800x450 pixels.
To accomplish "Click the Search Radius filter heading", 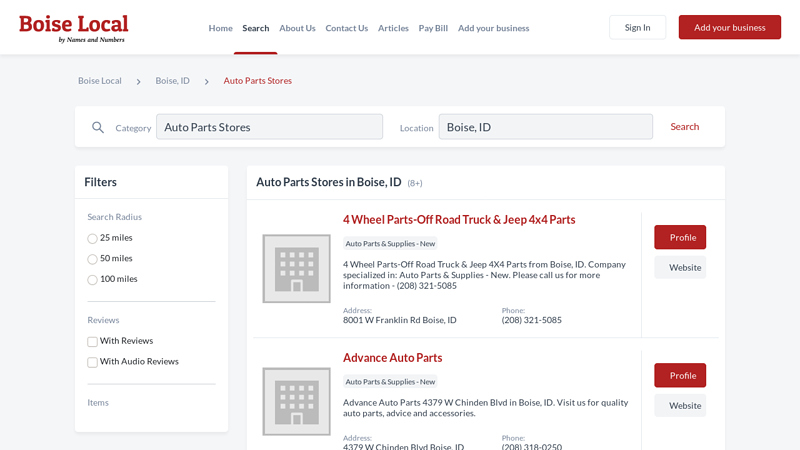I will (114, 217).
